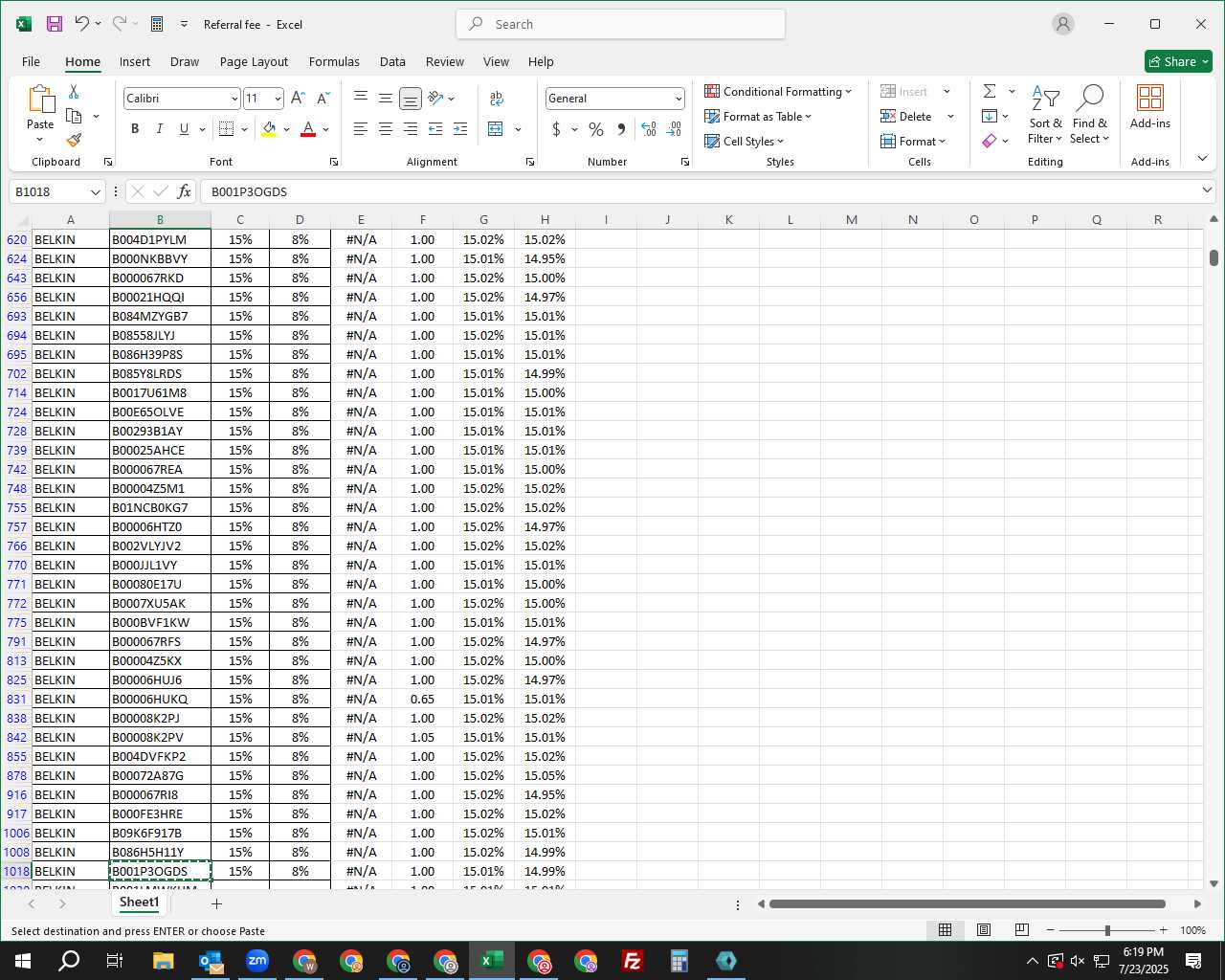Screen dimensions: 1225x980
Task: Switch to Page Layout view icon
Action: click(983, 930)
